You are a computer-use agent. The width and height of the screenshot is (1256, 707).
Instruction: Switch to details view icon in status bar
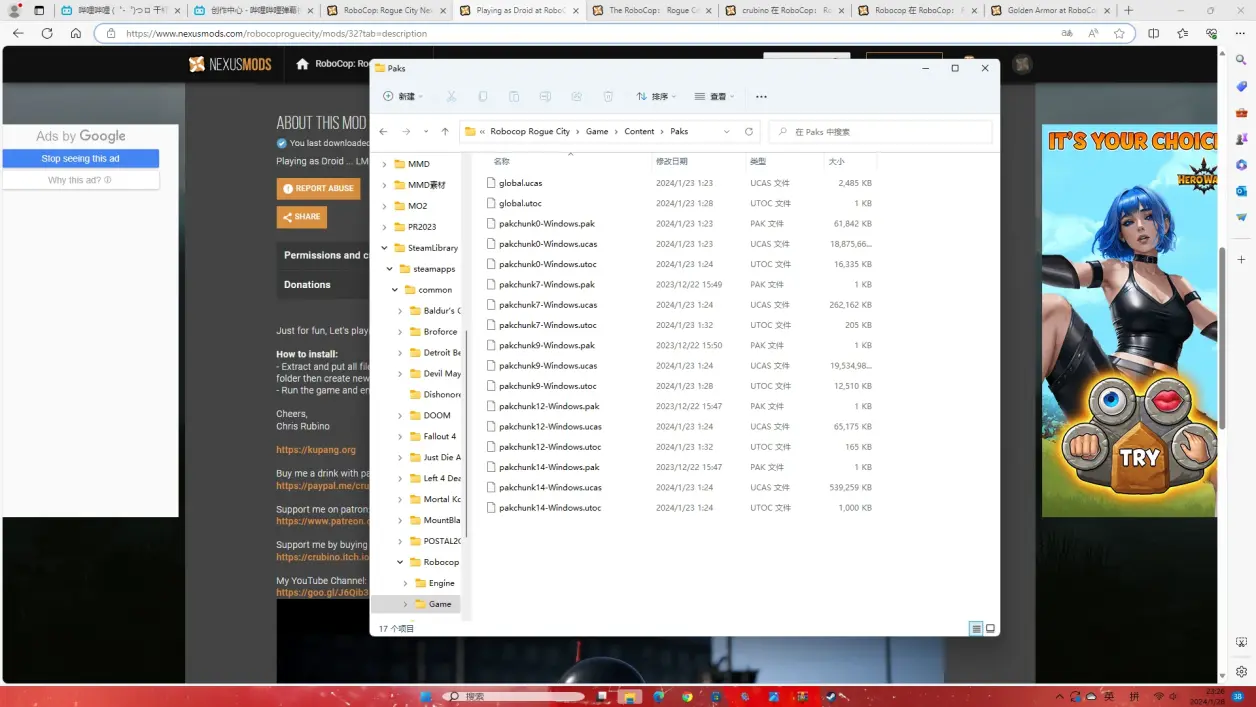[976, 629]
